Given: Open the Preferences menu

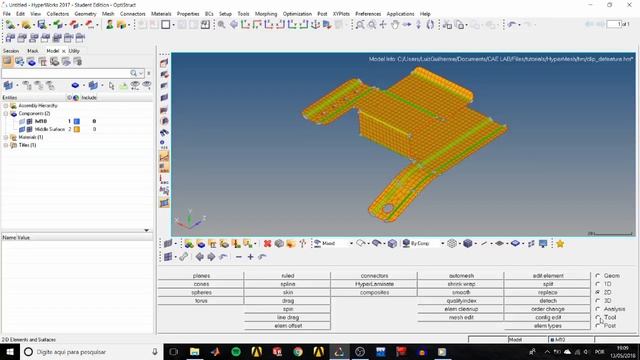Looking at the screenshot, I should pyautogui.click(x=368, y=14).
